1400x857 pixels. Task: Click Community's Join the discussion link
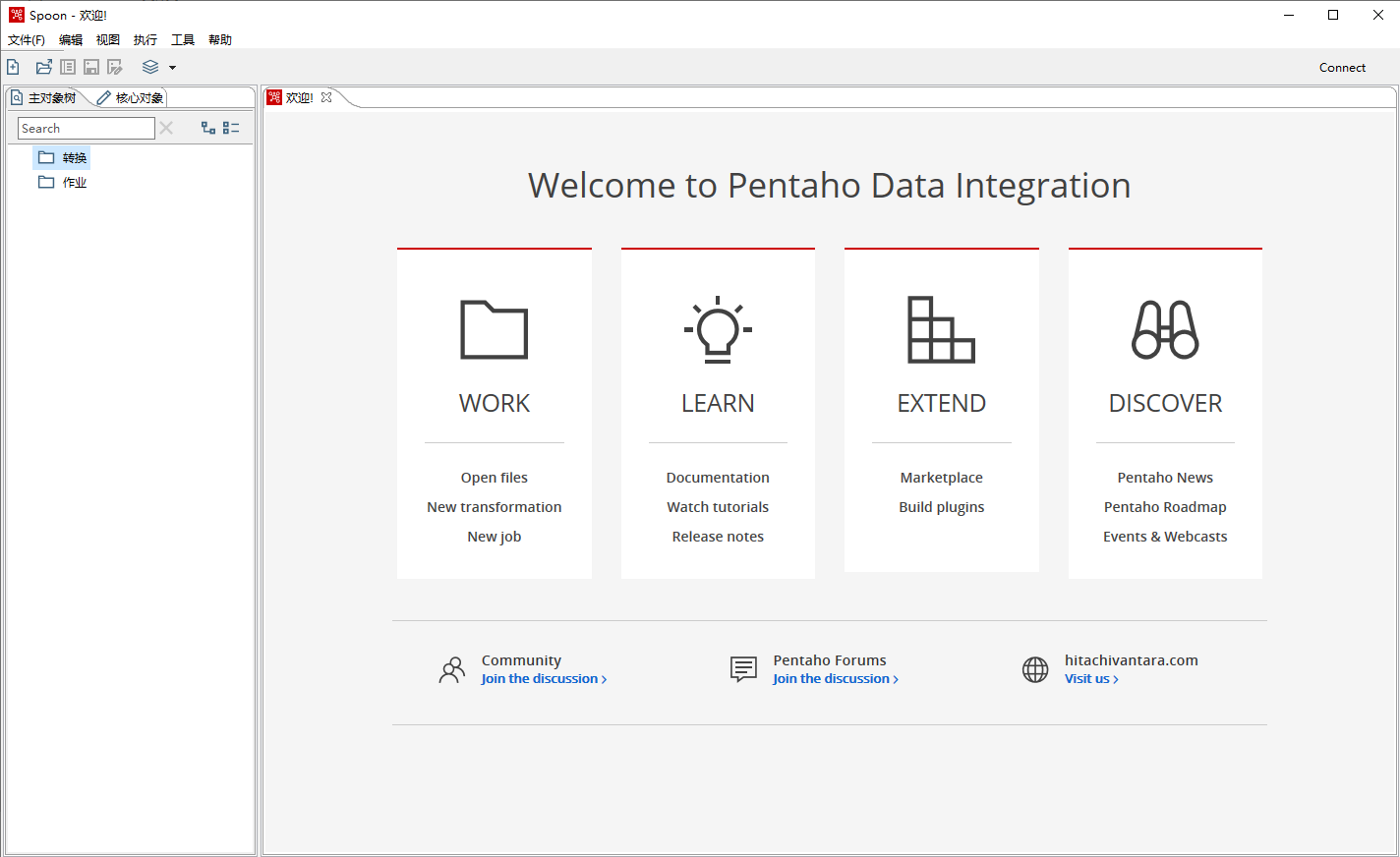click(x=544, y=679)
